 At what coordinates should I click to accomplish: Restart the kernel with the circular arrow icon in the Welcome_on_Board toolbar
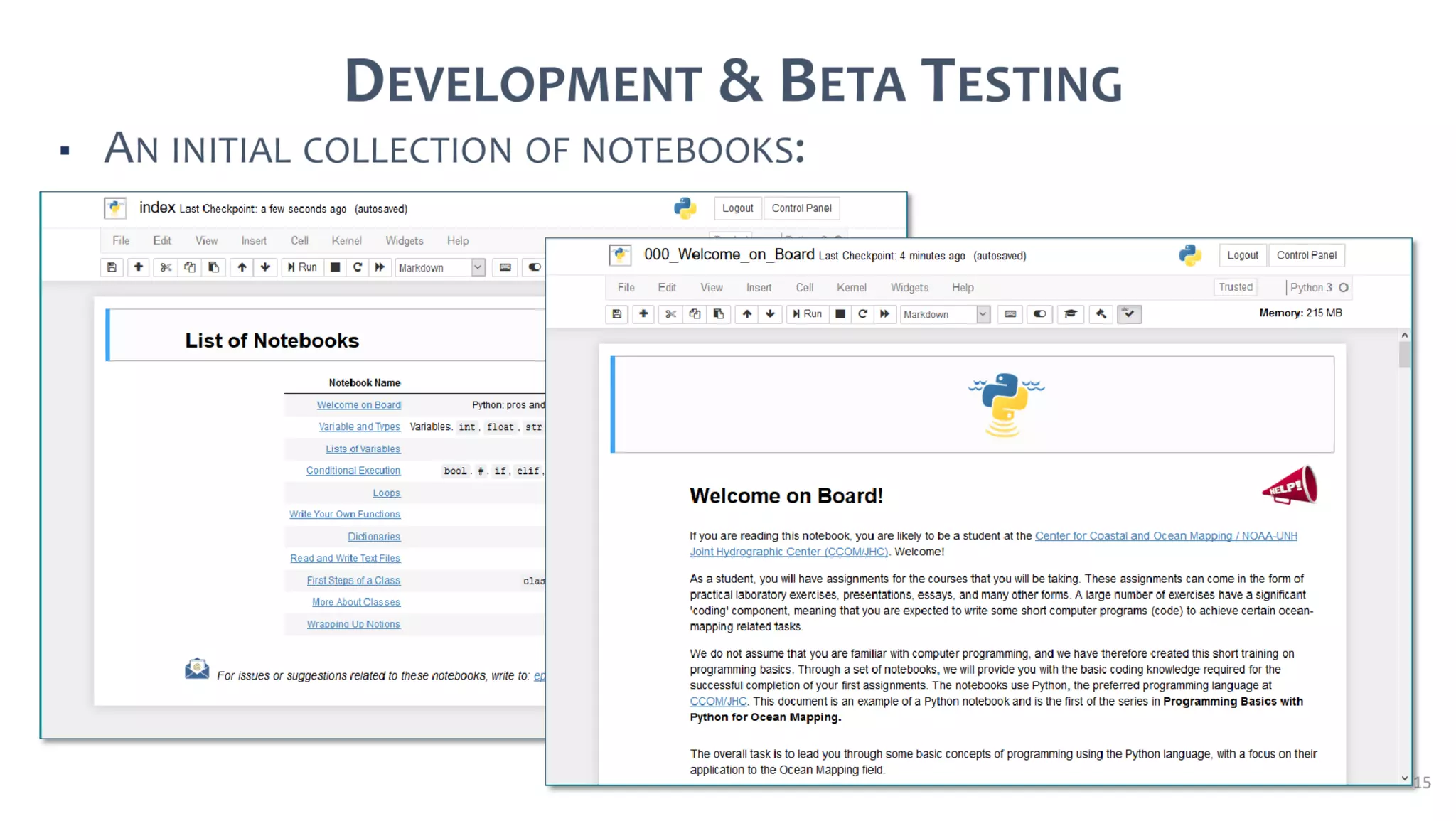click(862, 314)
